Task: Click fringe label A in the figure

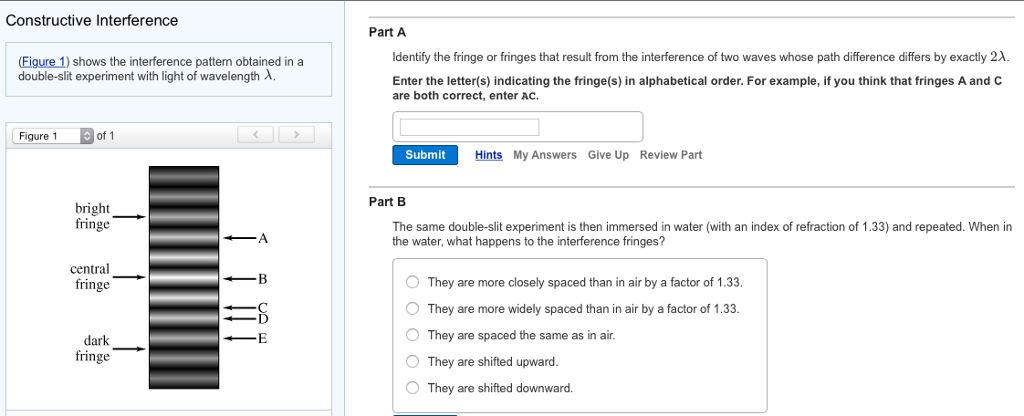Action: pyautogui.click(x=263, y=238)
